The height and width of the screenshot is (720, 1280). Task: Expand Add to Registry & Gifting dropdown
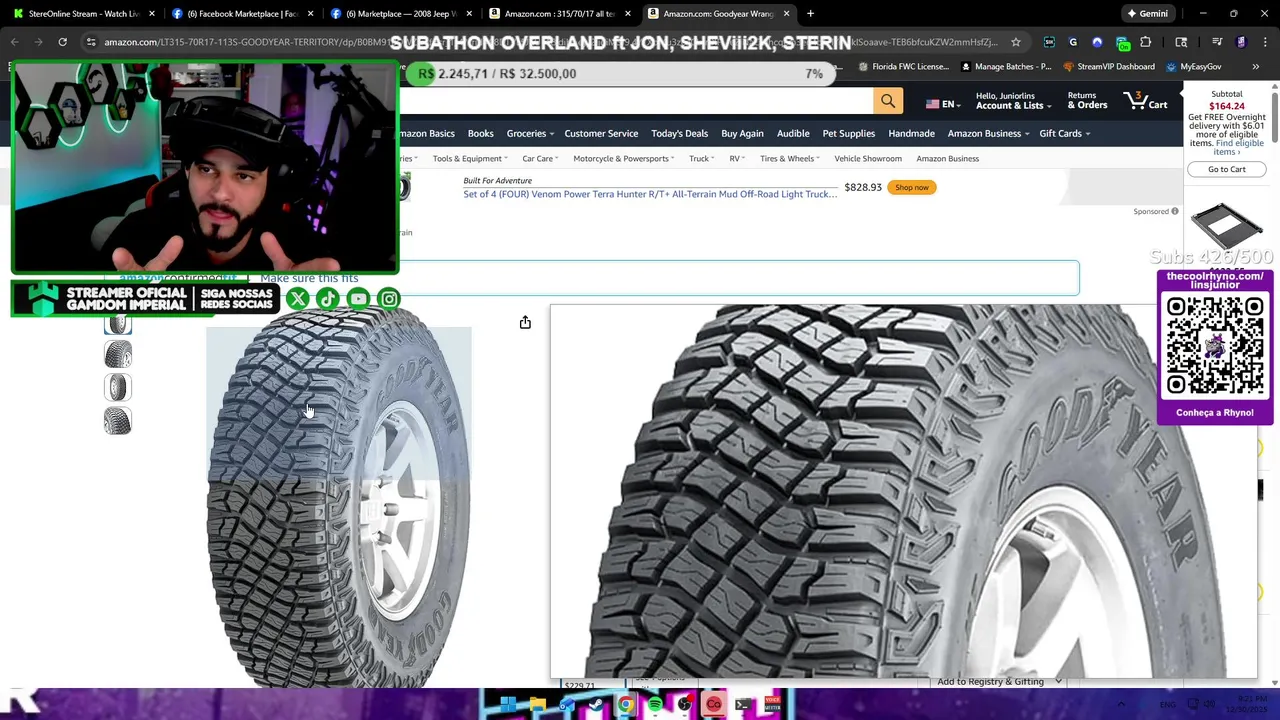point(1000,682)
